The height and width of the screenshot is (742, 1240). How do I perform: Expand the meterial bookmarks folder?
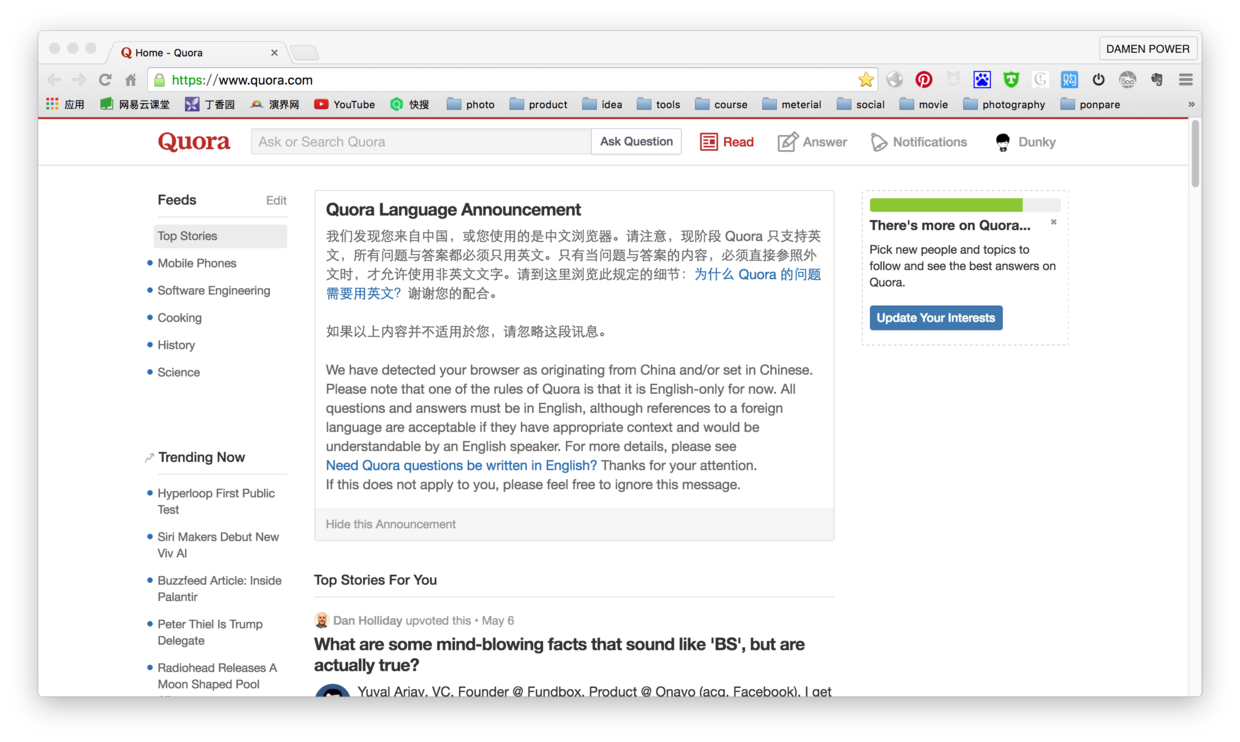pos(792,104)
